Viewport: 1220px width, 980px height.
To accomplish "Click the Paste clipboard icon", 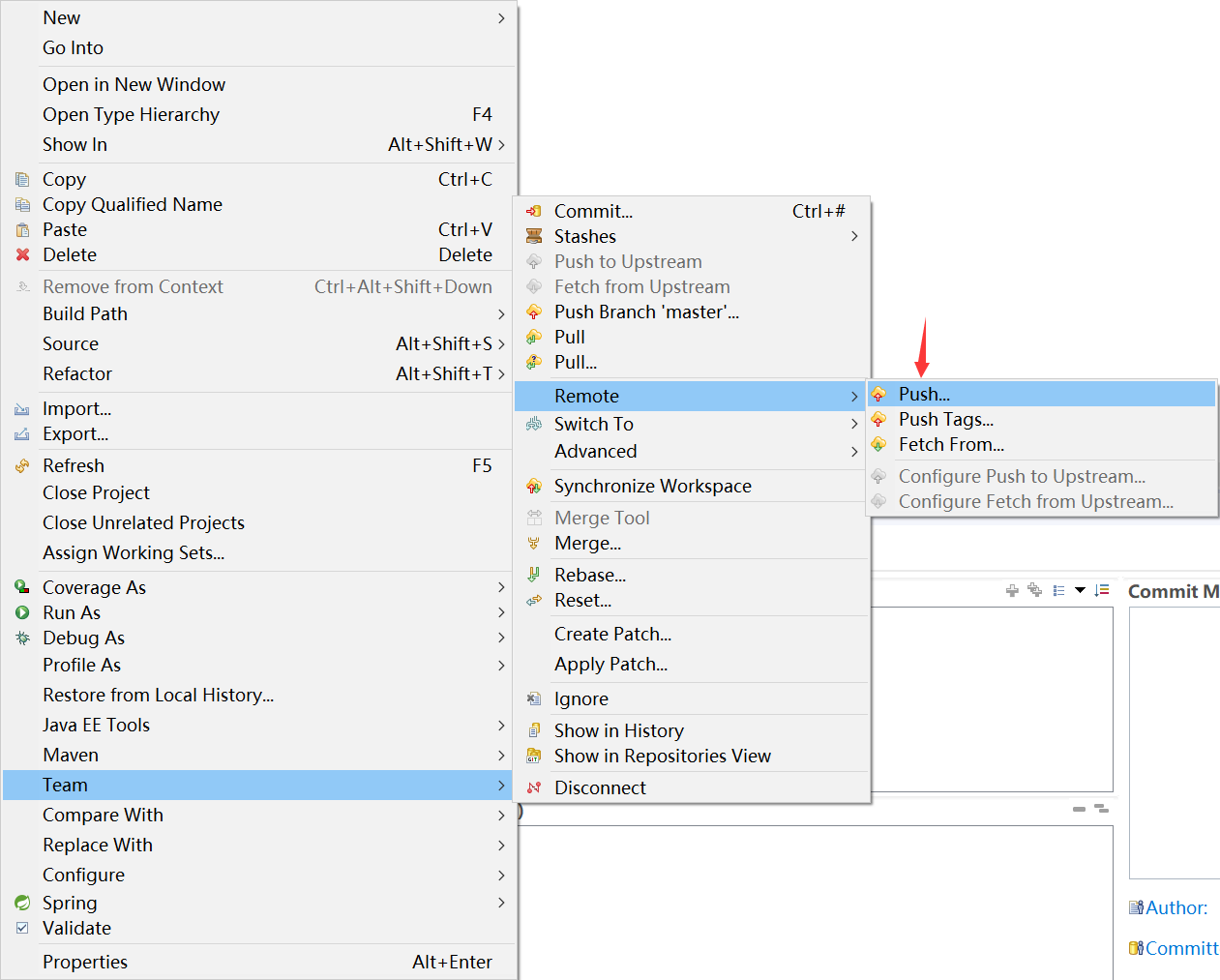I will click(x=22, y=229).
